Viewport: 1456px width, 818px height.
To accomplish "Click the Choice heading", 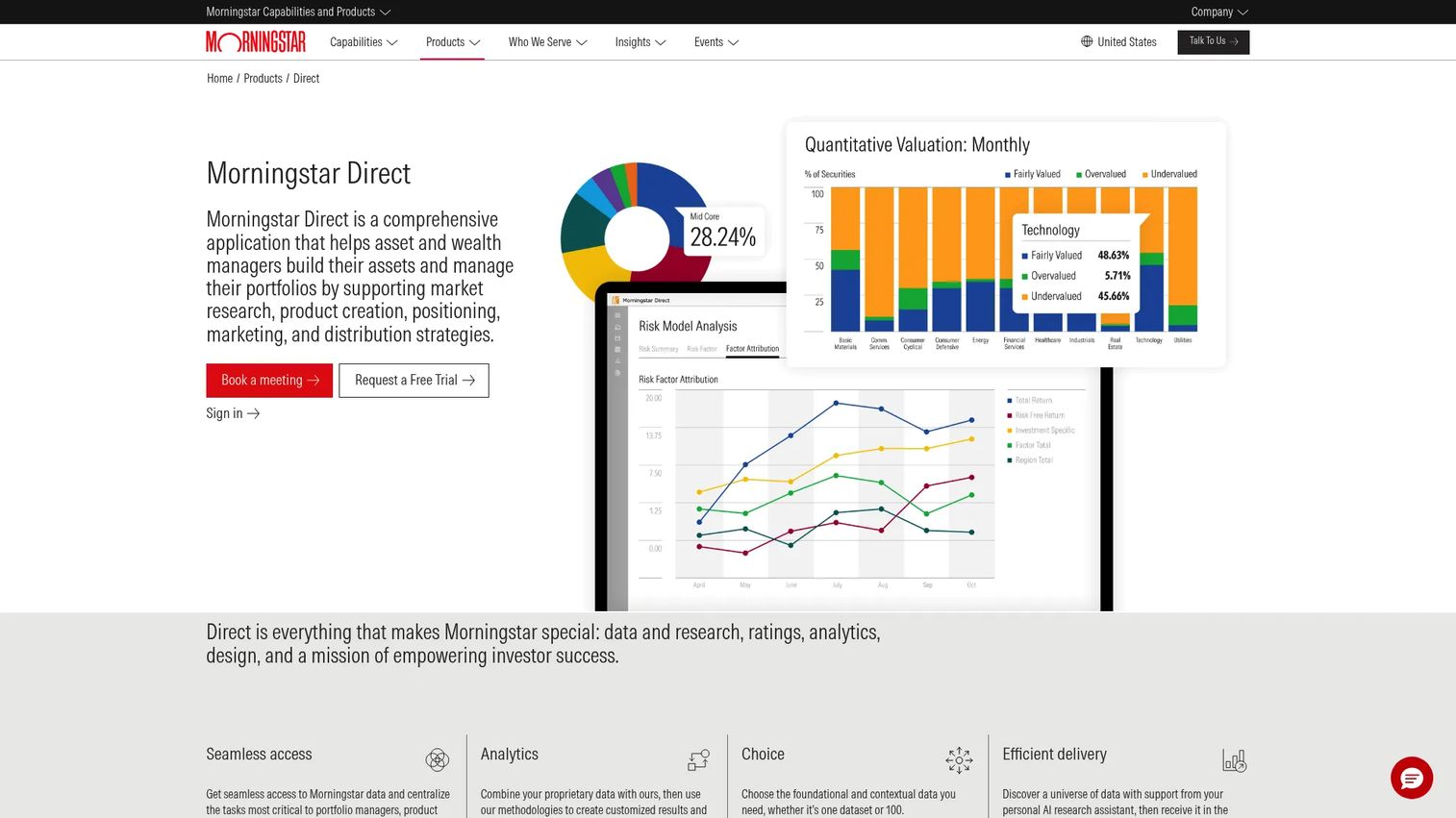I will tap(763, 755).
